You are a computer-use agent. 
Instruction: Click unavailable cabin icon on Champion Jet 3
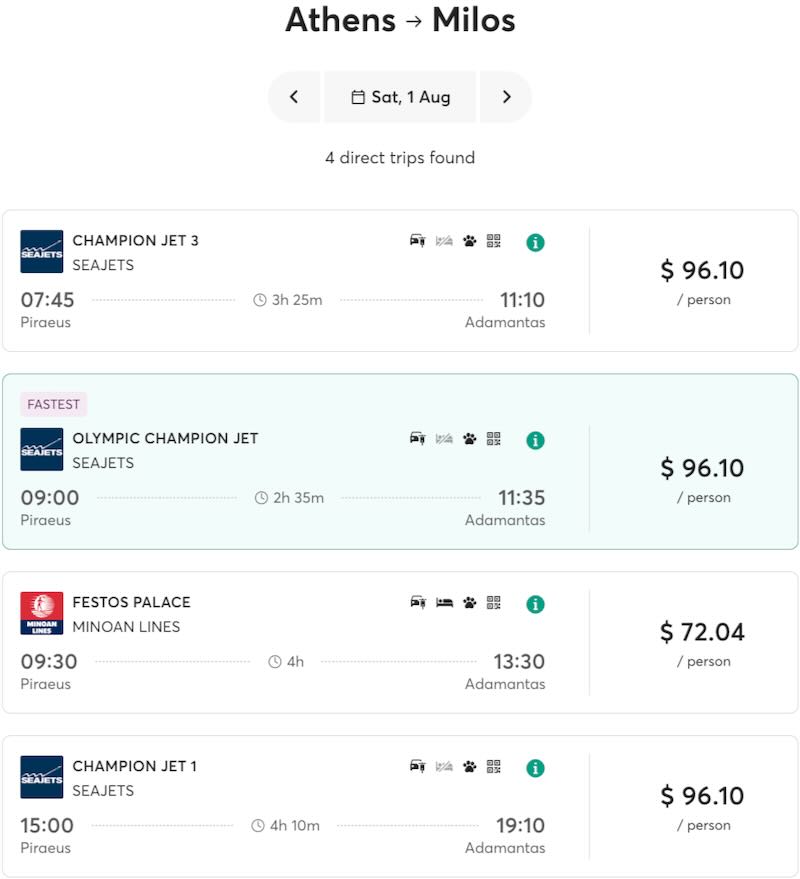(444, 241)
